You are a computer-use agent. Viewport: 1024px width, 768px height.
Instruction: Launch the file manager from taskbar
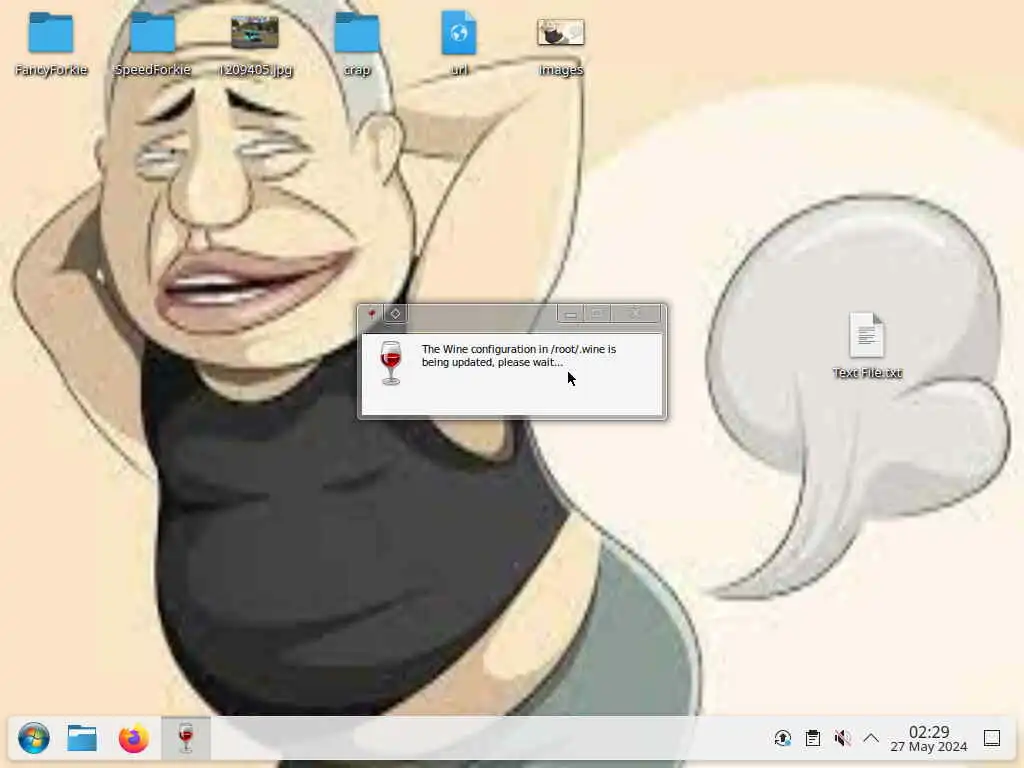point(82,738)
